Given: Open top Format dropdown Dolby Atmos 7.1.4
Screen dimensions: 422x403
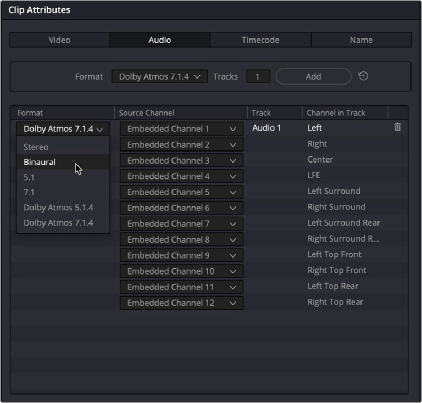Looking at the screenshot, I should coord(160,77).
